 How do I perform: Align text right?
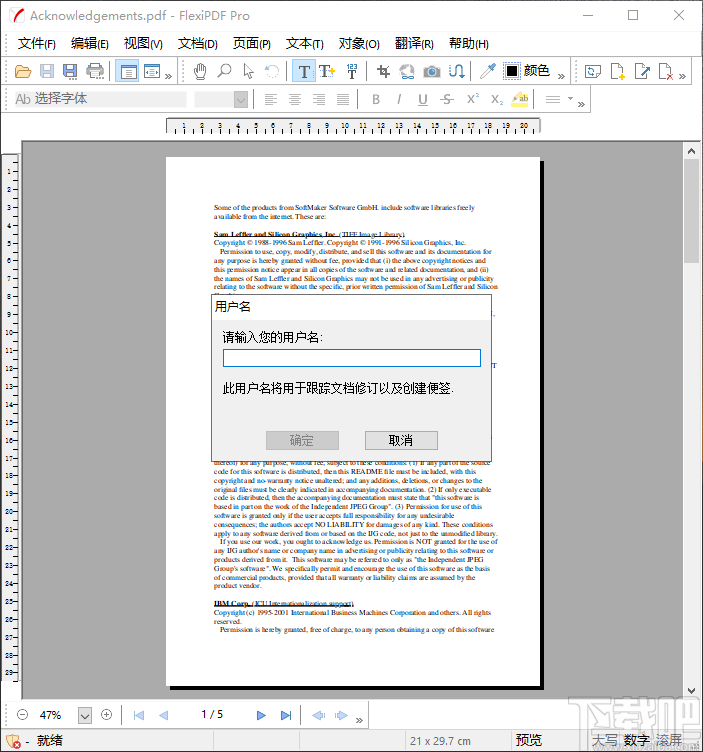[x=319, y=99]
